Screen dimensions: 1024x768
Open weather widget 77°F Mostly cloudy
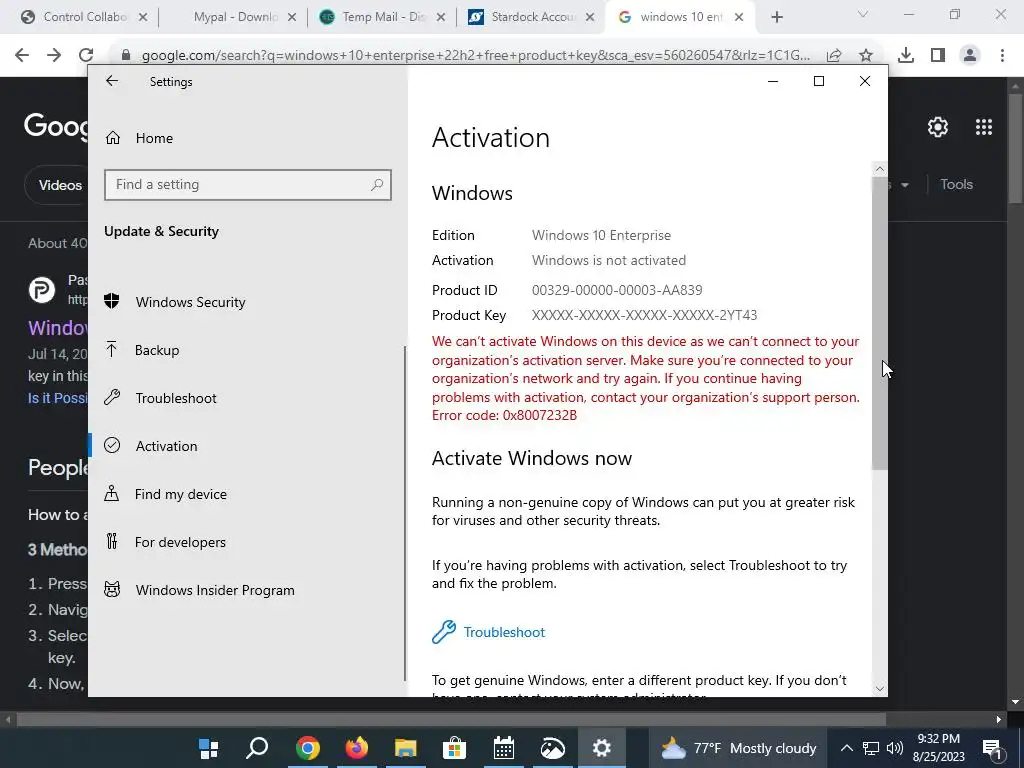[x=738, y=748]
